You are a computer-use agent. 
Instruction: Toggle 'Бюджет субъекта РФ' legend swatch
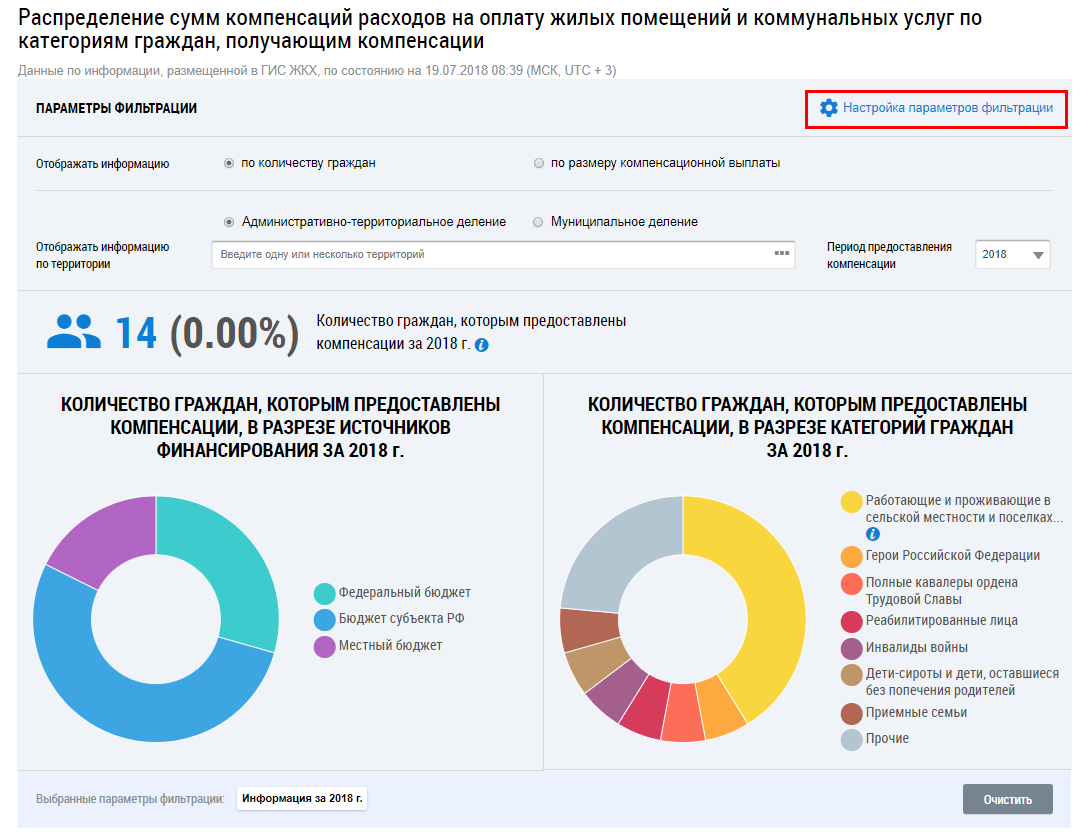click(324, 619)
